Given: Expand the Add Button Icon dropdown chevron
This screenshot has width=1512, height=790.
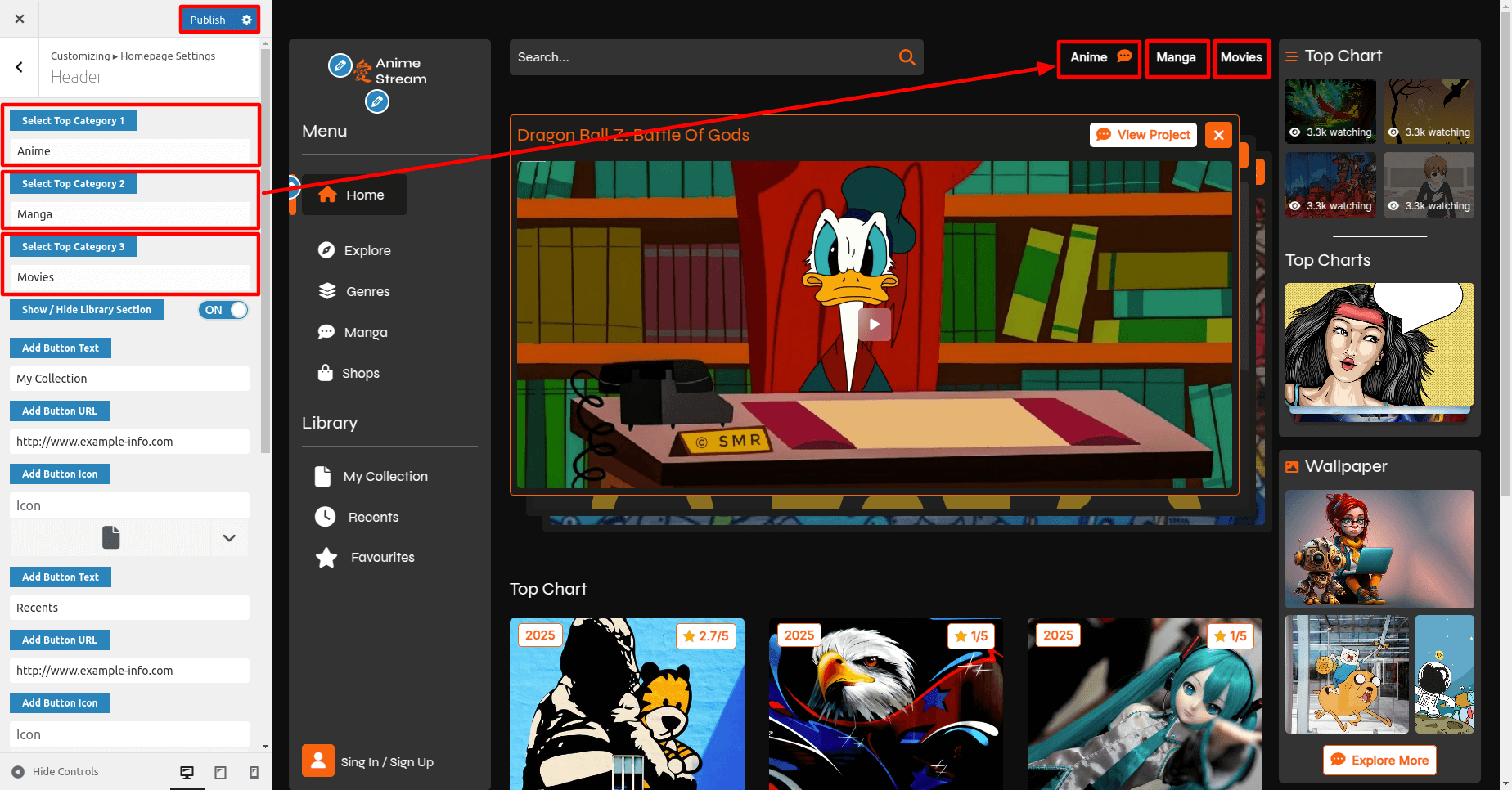Looking at the screenshot, I should [229, 538].
